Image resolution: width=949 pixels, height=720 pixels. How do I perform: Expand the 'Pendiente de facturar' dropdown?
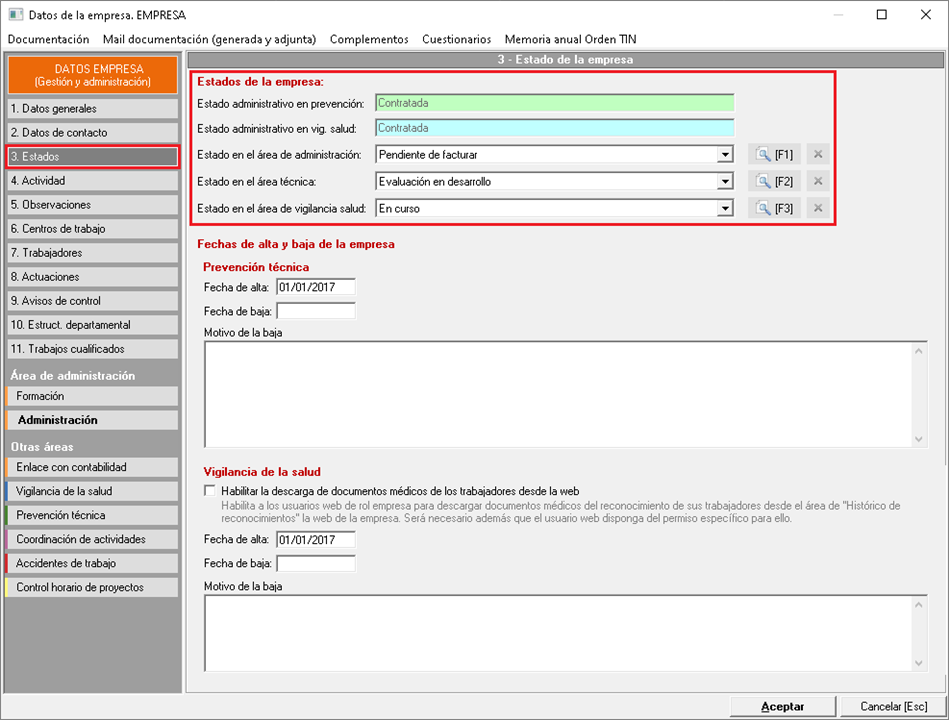[725, 155]
